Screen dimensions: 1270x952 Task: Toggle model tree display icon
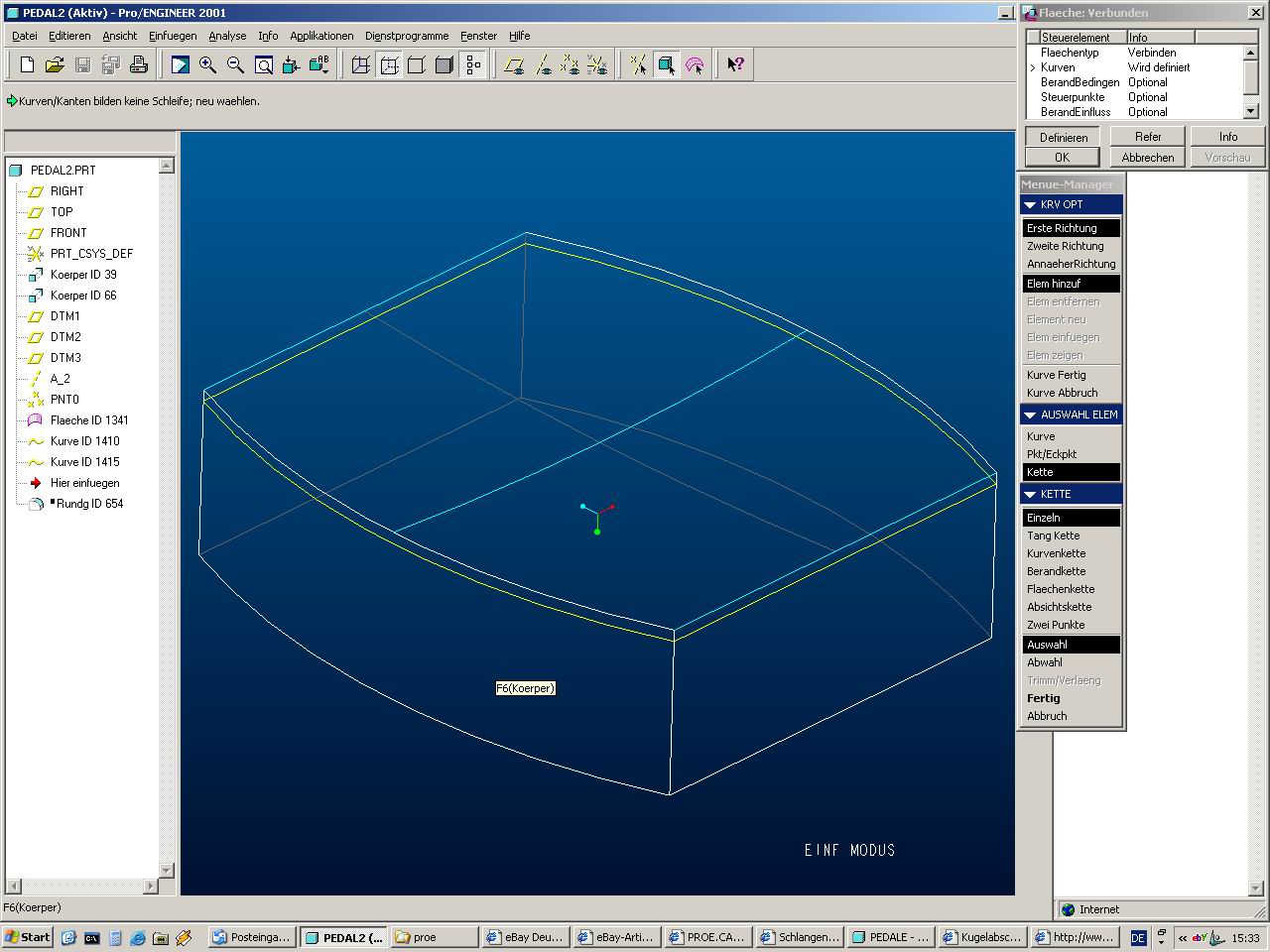click(473, 64)
